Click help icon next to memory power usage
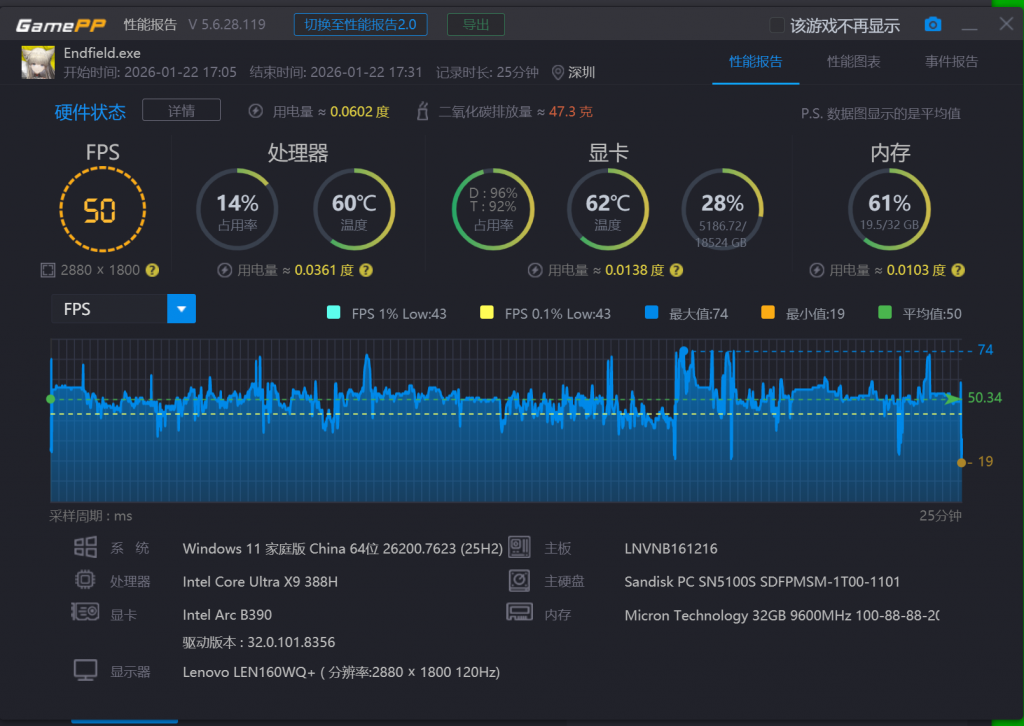1024x726 pixels. pos(958,270)
